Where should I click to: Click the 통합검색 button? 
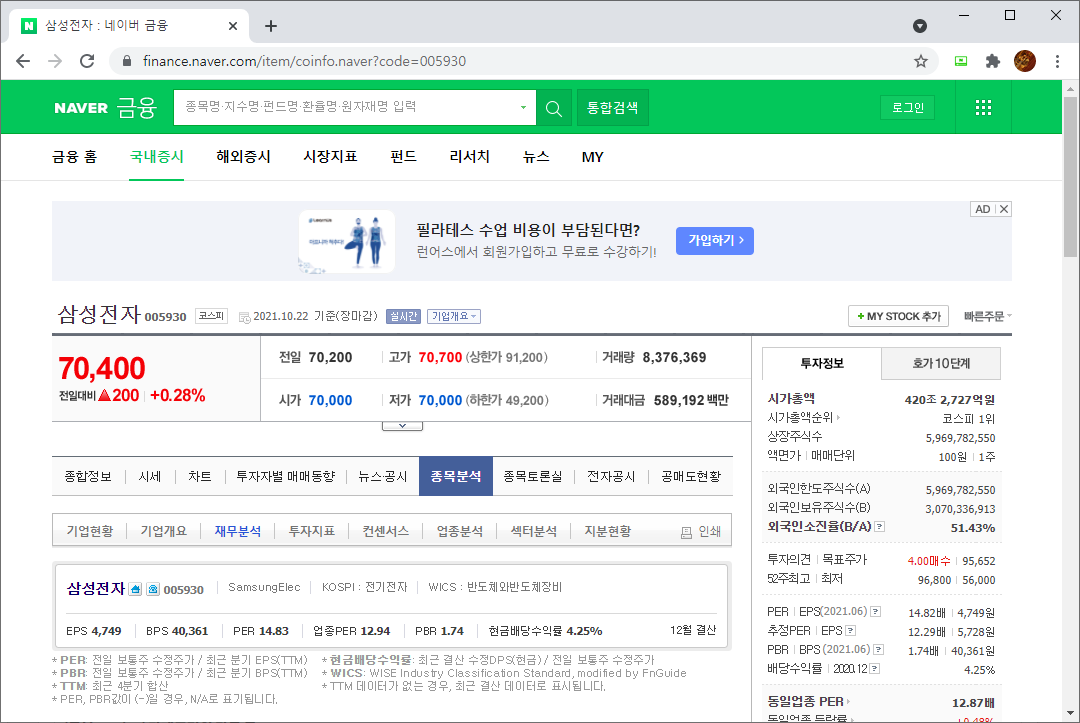(x=612, y=108)
